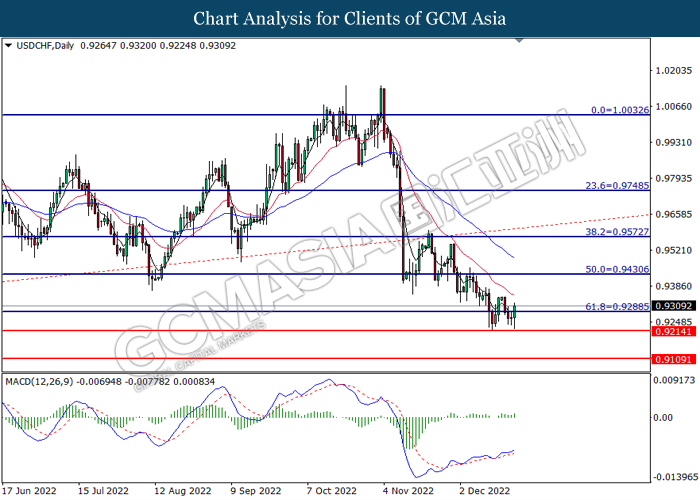Click the red support price tag 0.92141

pos(674,331)
